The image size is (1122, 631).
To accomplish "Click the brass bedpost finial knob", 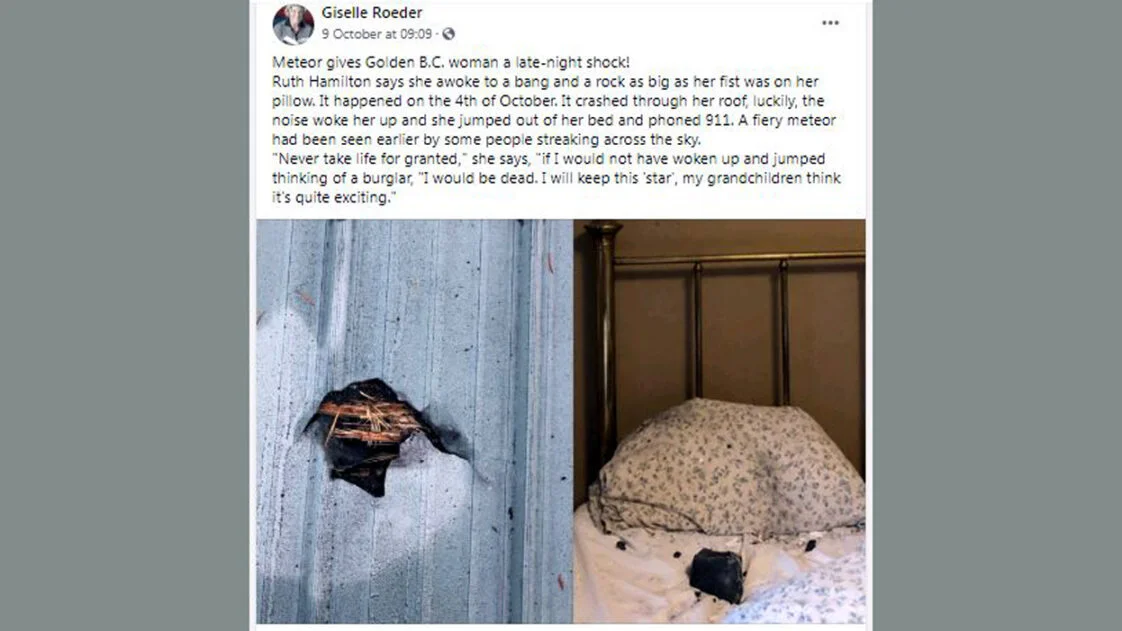I will 603,230.
